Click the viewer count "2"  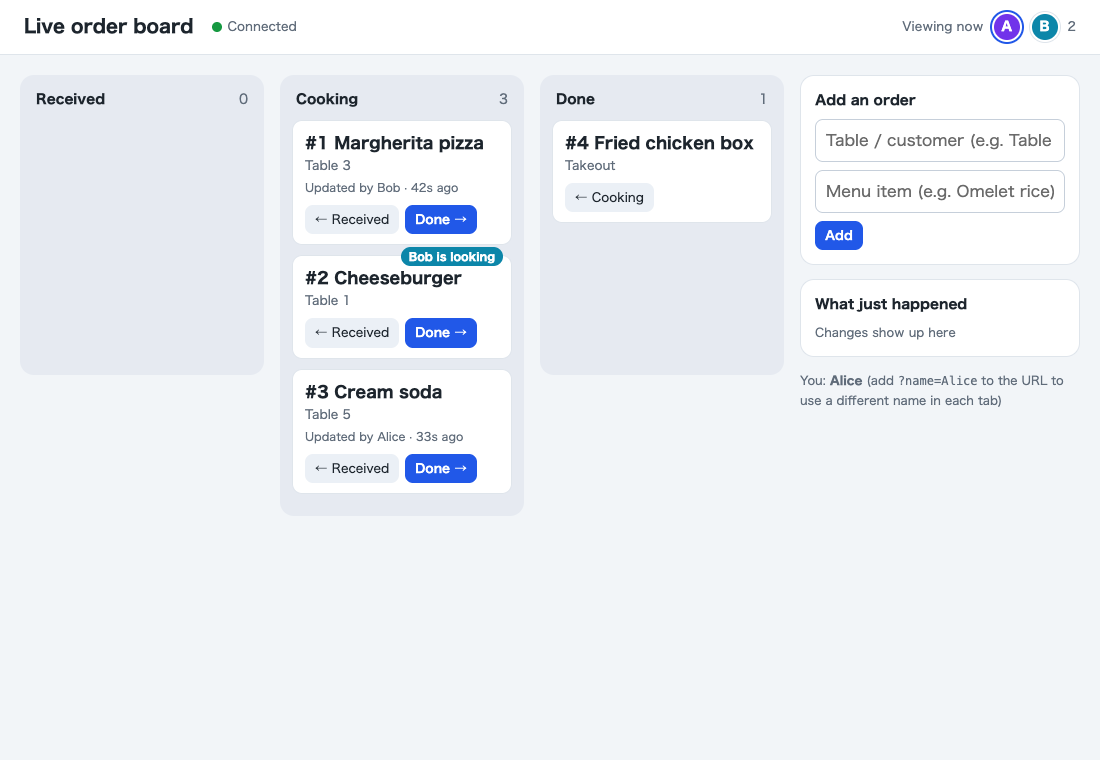tap(1071, 27)
